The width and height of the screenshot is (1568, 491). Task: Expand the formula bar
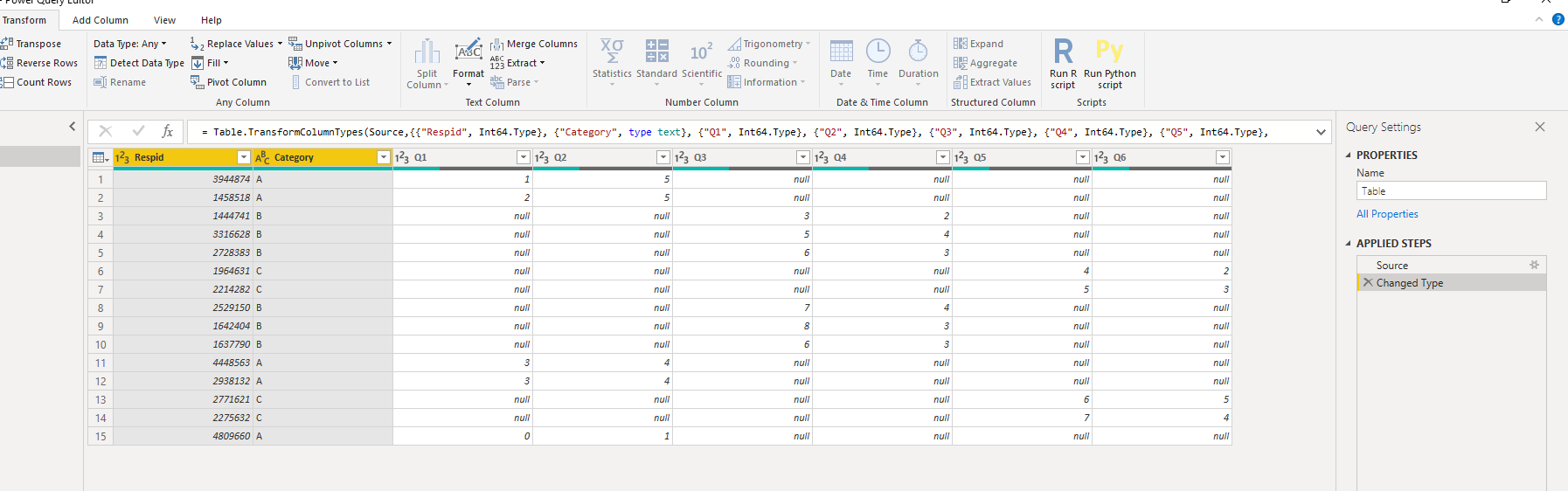point(1321,132)
